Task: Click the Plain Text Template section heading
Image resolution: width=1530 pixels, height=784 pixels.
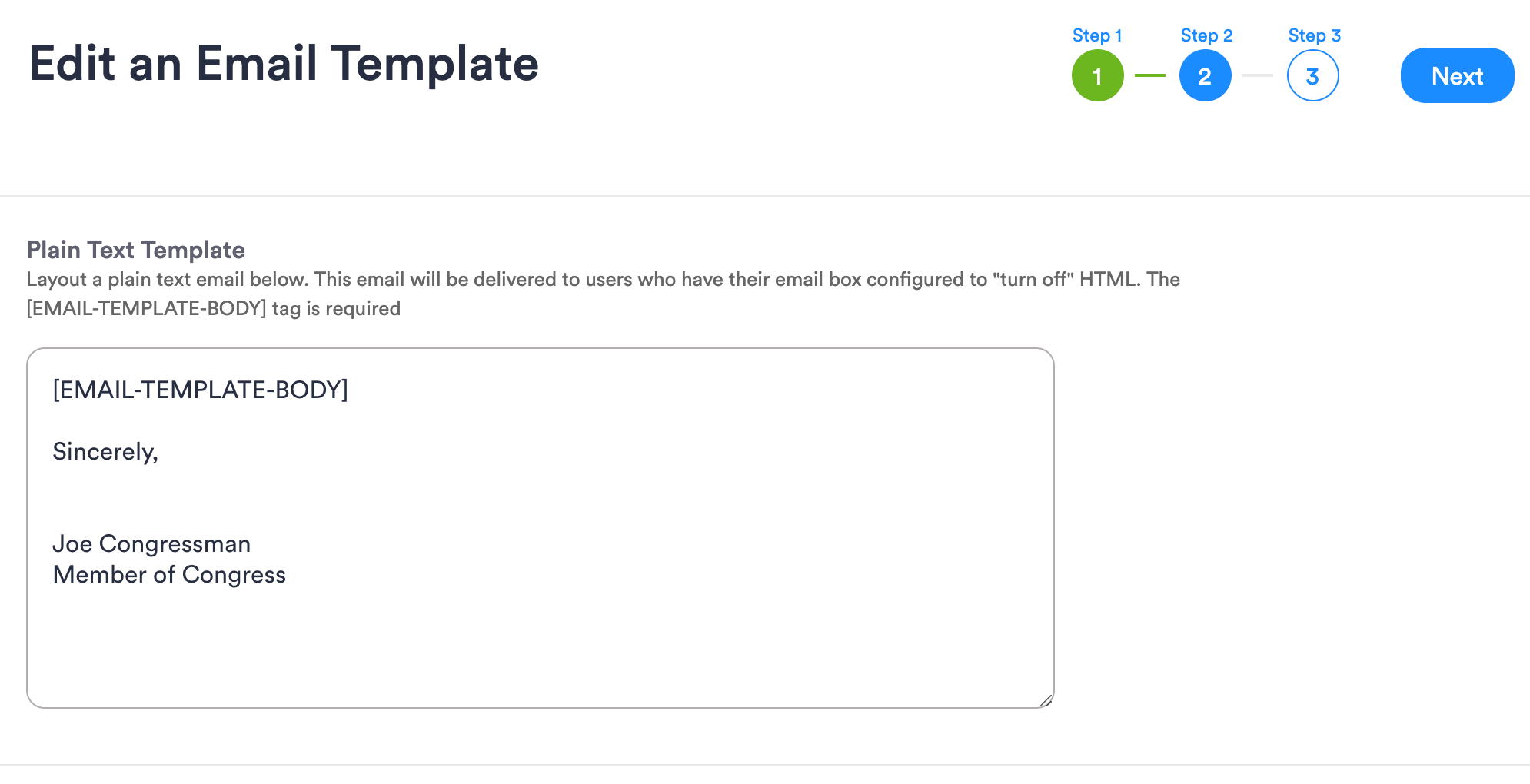Action: pyautogui.click(x=135, y=250)
